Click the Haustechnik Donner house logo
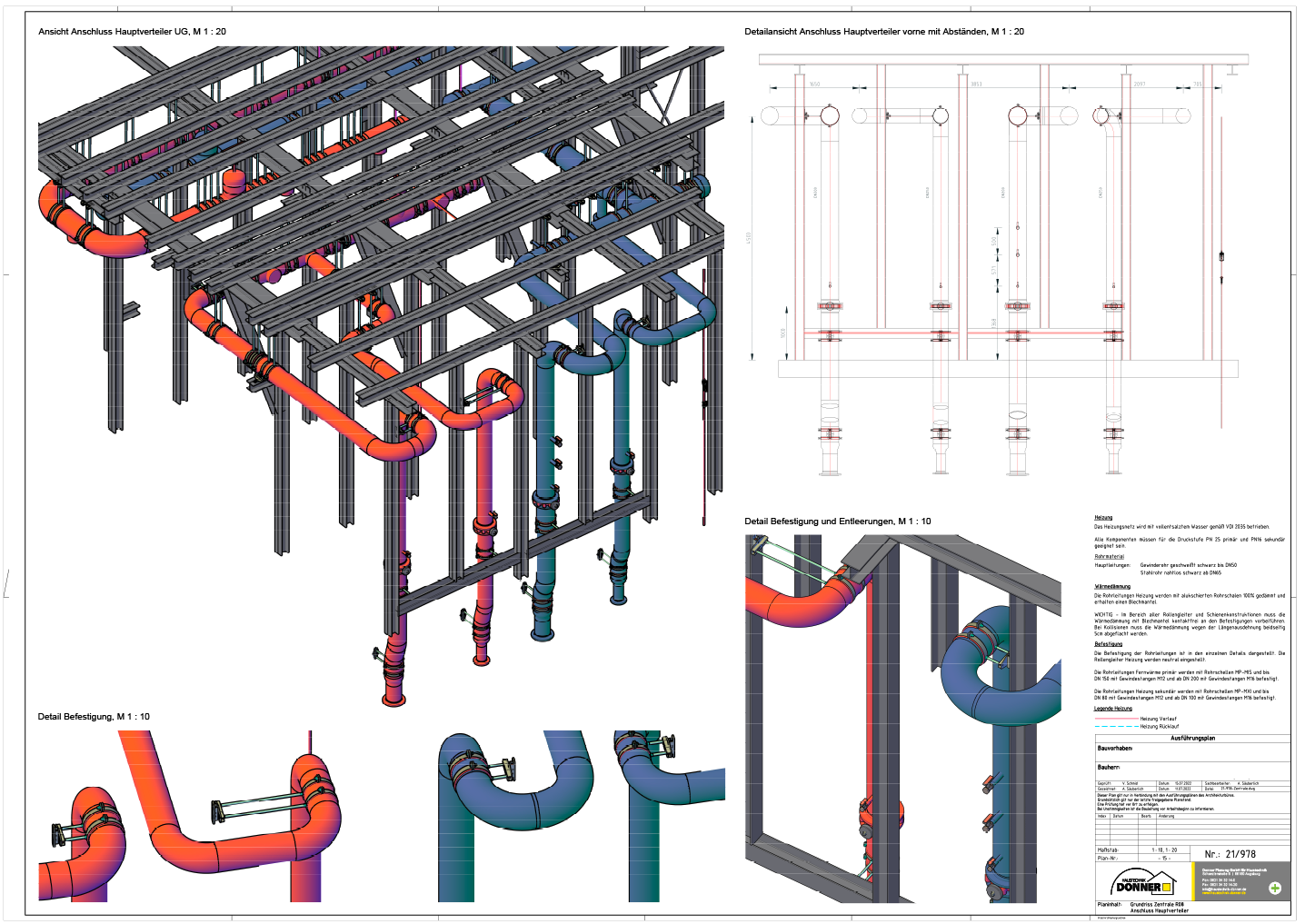This screenshot has width=1305, height=924. pyautogui.click(x=1144, y=884)
